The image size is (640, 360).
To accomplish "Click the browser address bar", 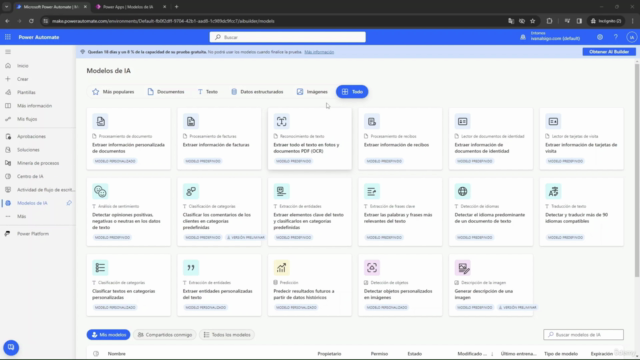I will coord(273,21).
